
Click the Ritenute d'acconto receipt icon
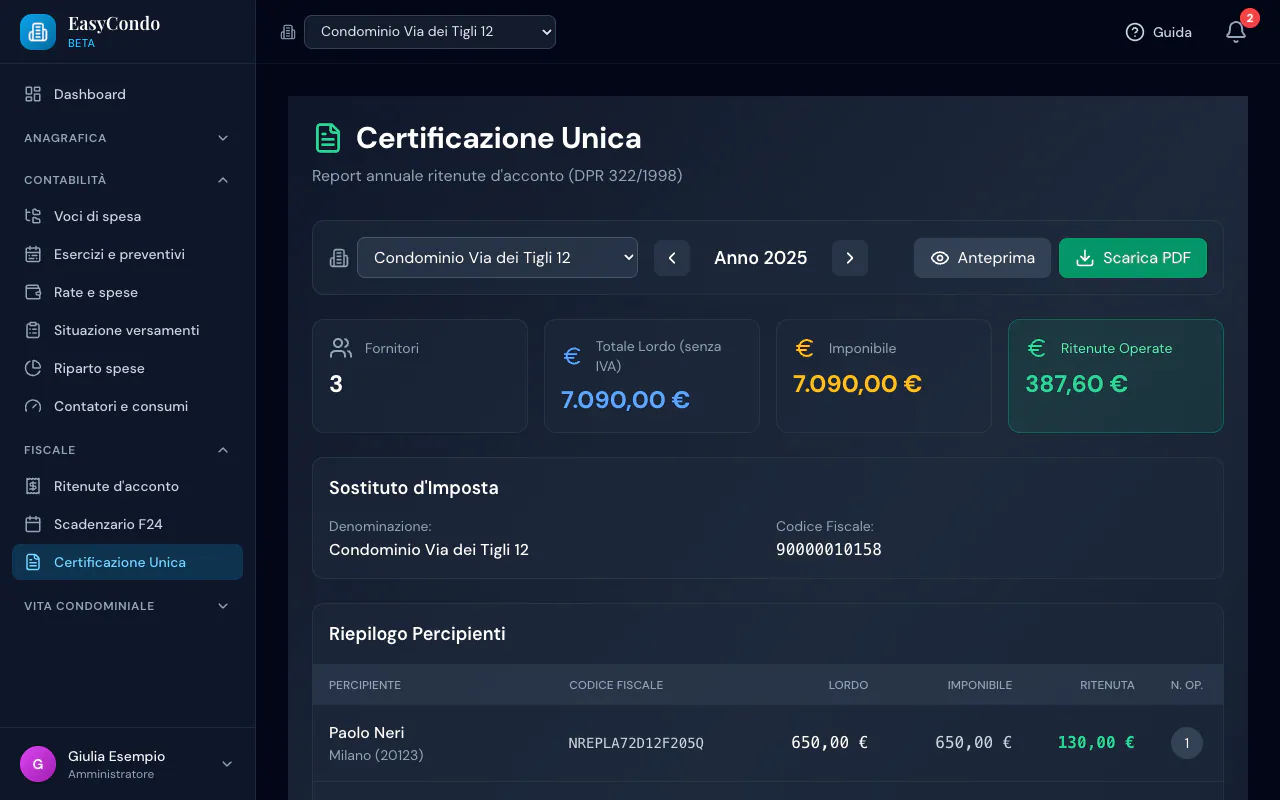pos(33,486)
